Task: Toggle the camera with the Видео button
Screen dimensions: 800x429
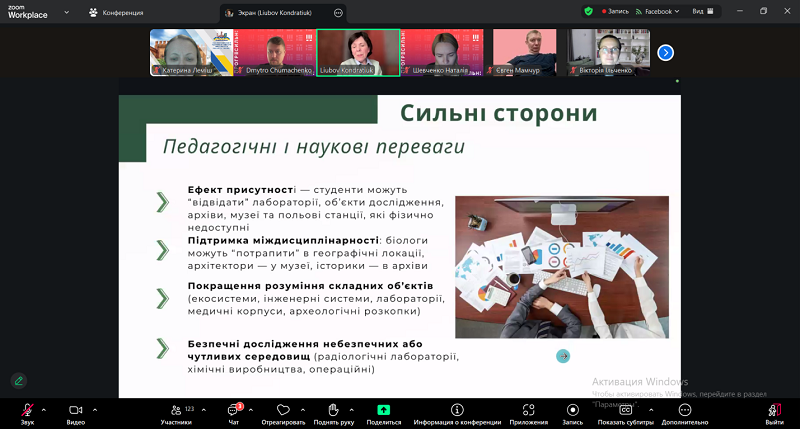Action: click(76, 410)
